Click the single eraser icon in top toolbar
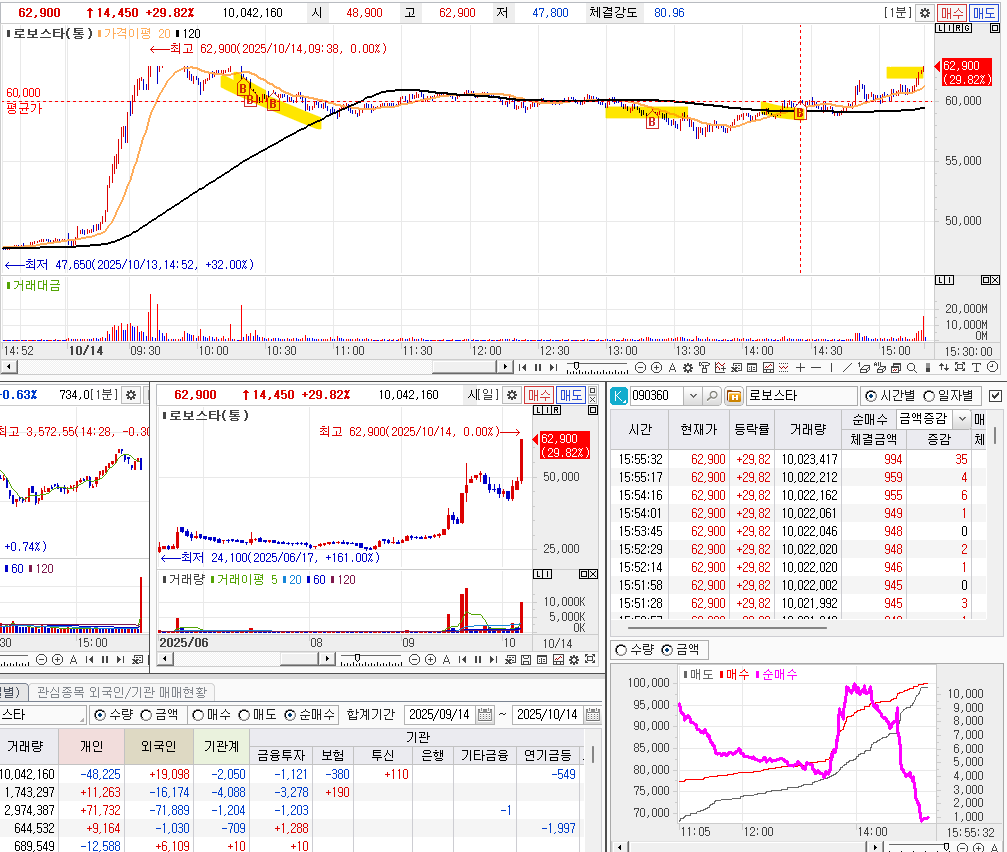 864,367
